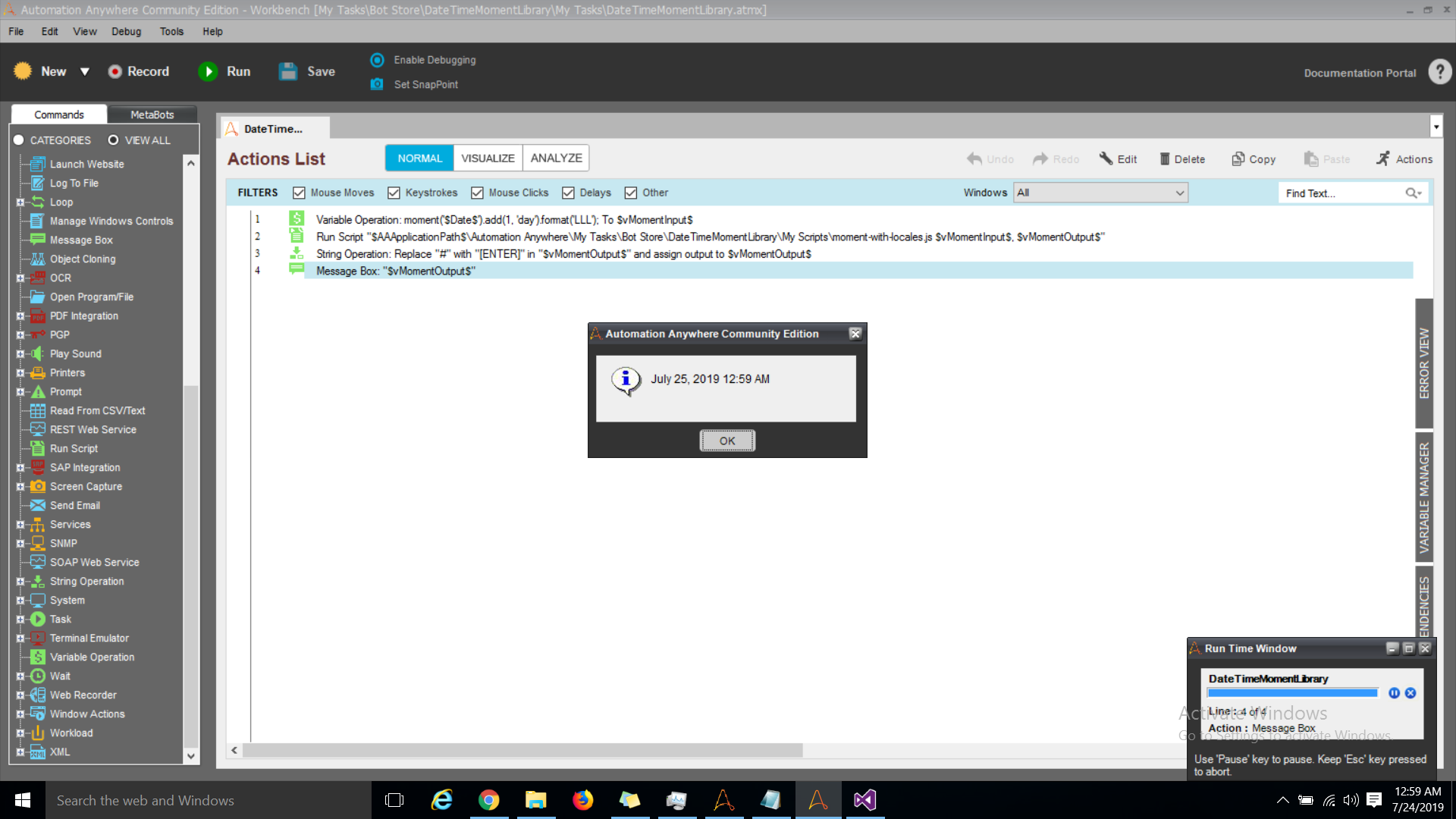The height and width of the screenshot is (819, 1456).
Task: Click the Record button in toolbar
Action: [x=139, y=71]
